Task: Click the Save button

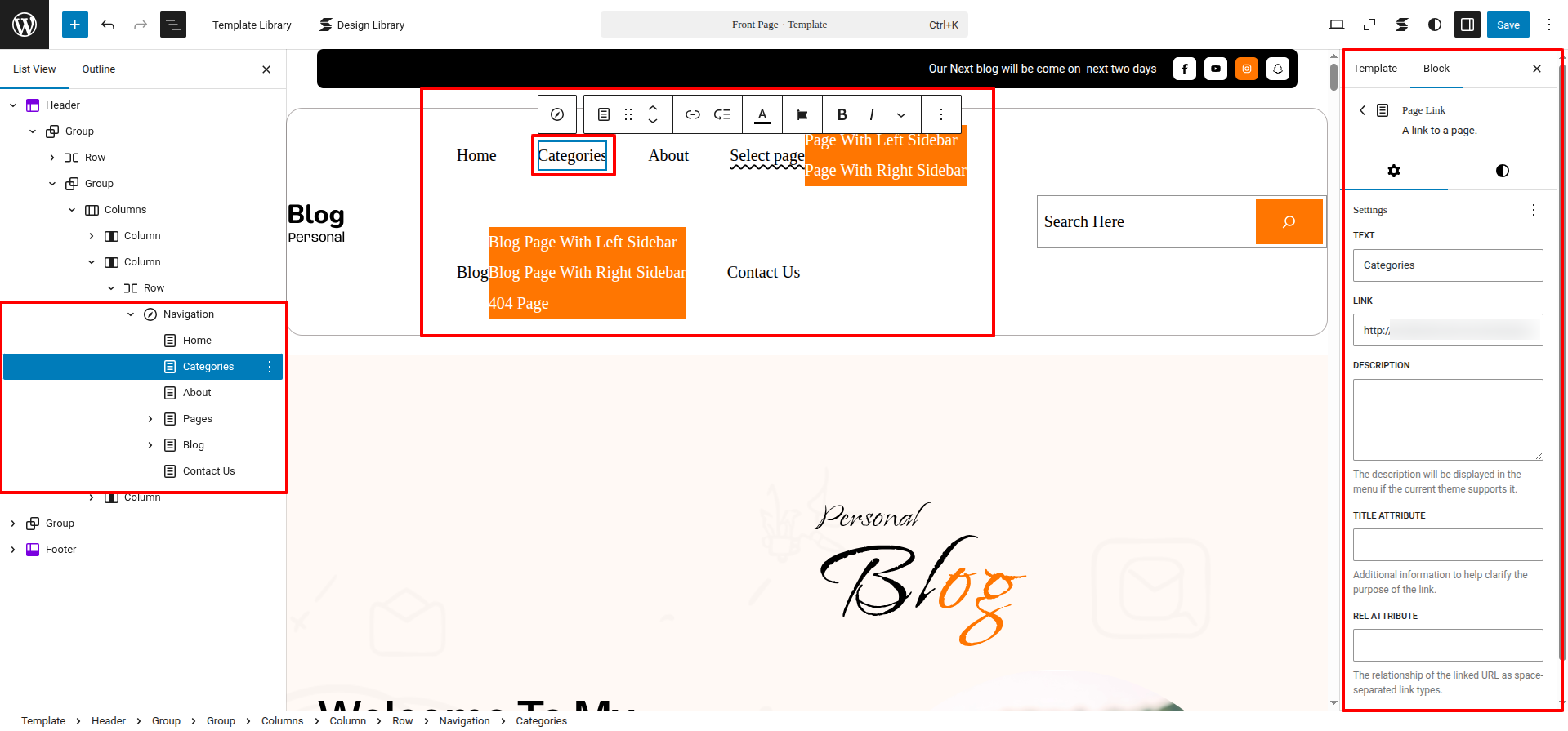Action: (1508, 25)
